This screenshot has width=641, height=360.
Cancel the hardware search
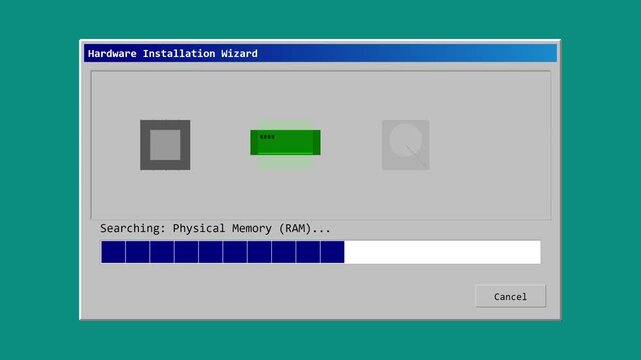click(510, 296)
